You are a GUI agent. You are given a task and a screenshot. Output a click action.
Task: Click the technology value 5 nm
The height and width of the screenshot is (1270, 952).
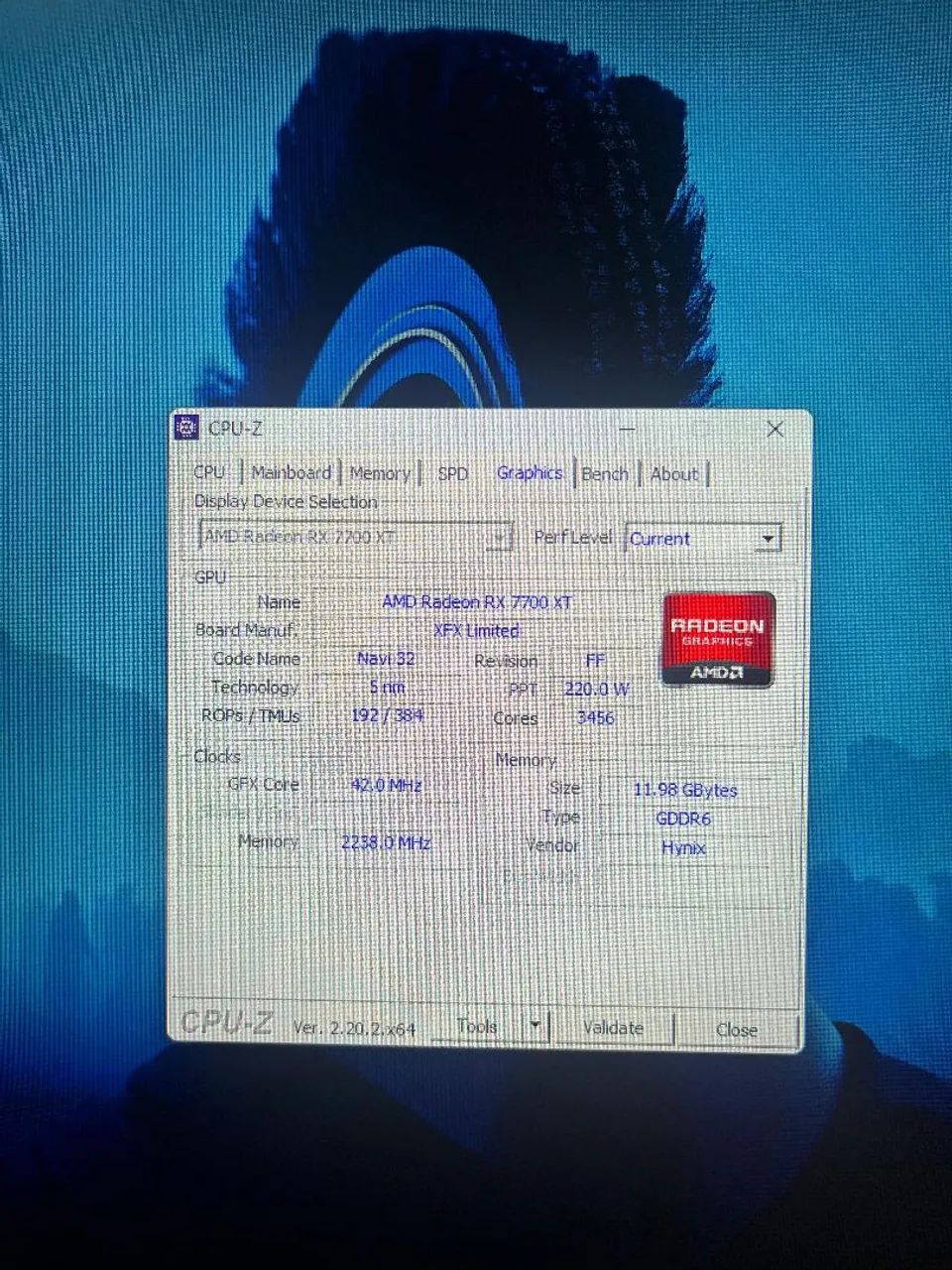pyautogui.click(x=387, y=687)
